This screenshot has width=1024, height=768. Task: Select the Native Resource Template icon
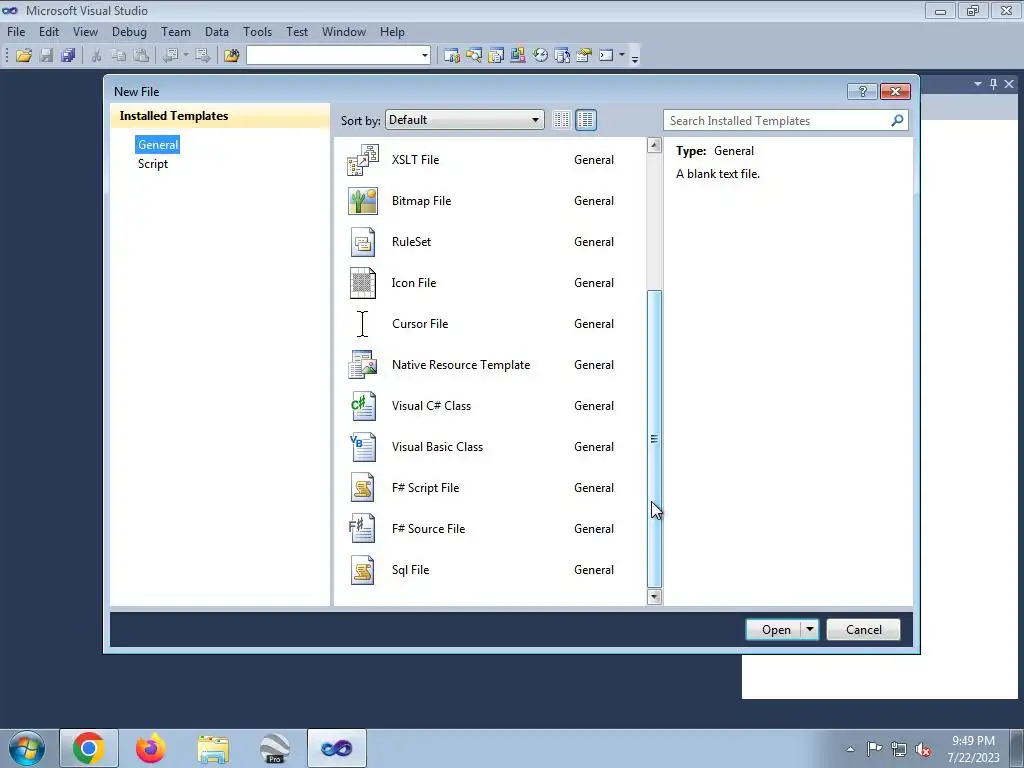click(x=362, y=365)
